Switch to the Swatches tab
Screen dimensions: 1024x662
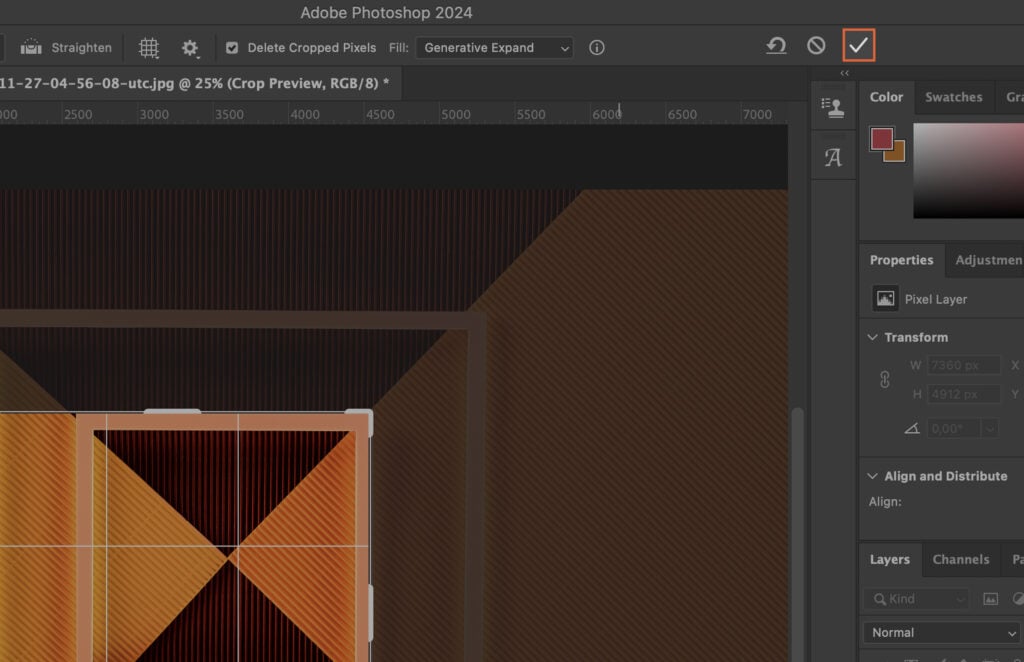(953, 97)
